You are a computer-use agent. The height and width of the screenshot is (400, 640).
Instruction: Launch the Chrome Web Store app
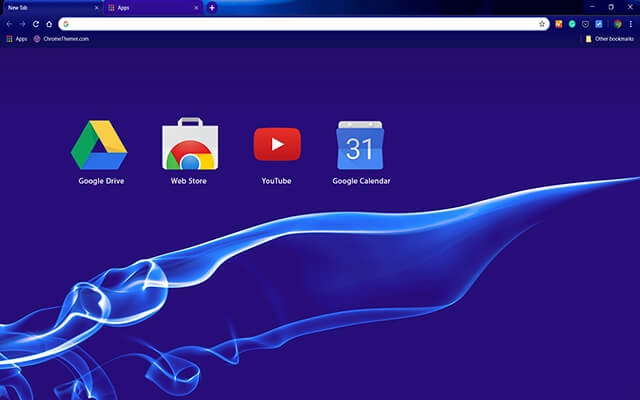click(x=190, y=144)
